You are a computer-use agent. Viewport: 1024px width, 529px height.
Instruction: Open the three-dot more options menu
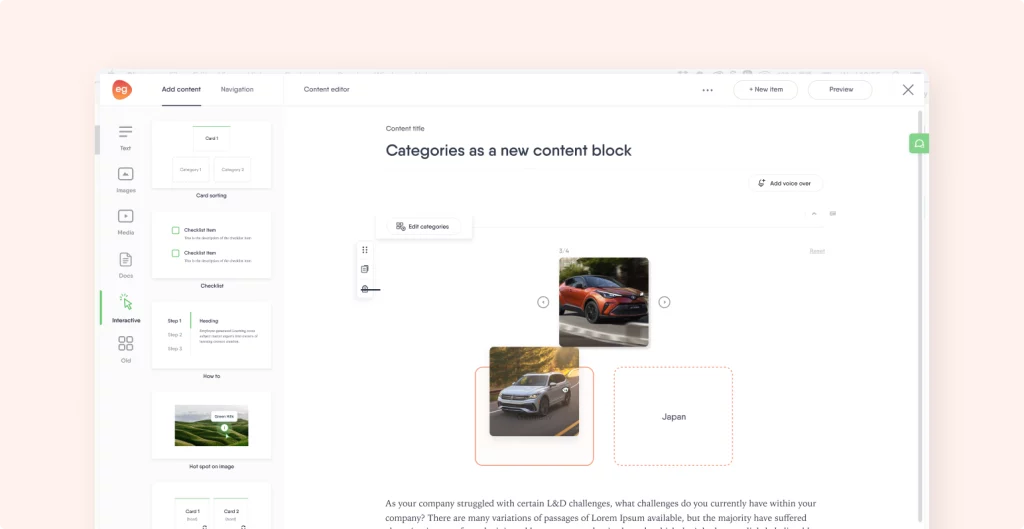click(x=707, y=90)
